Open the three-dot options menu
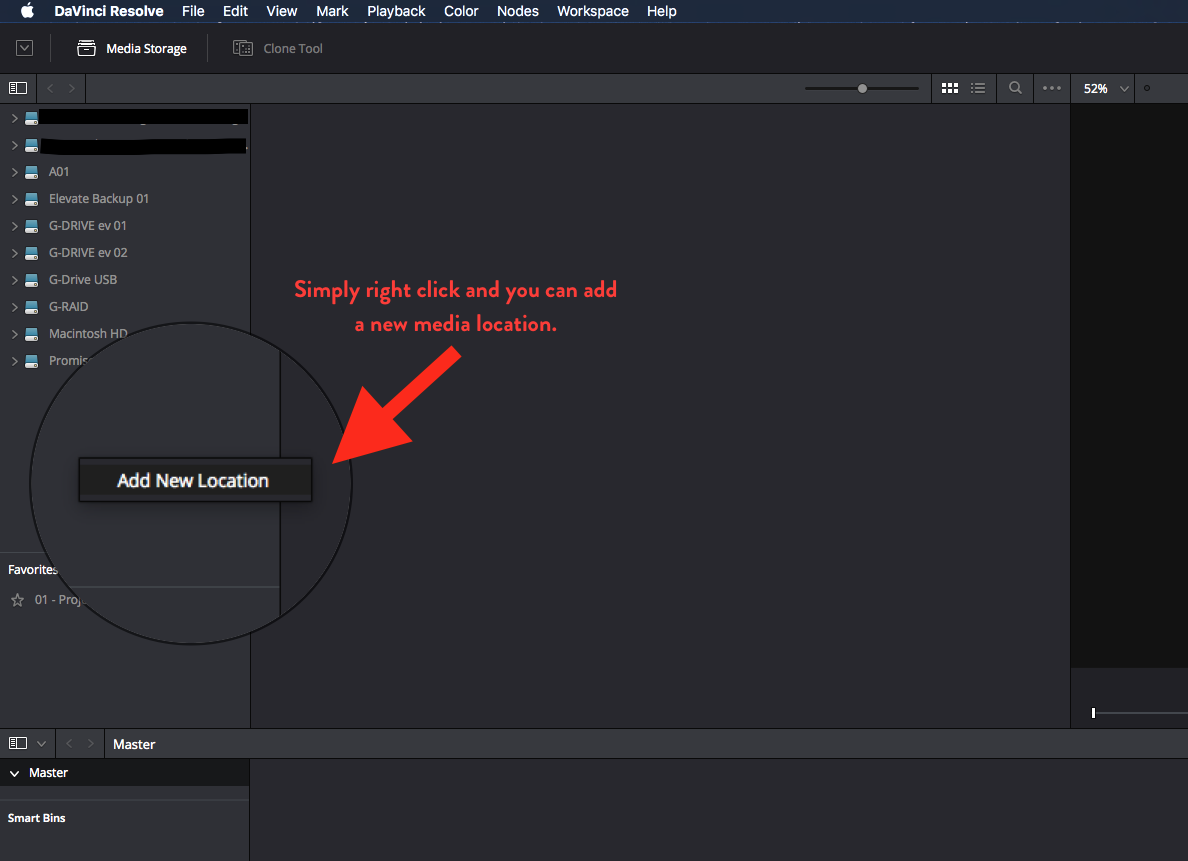 point(1052,88)
